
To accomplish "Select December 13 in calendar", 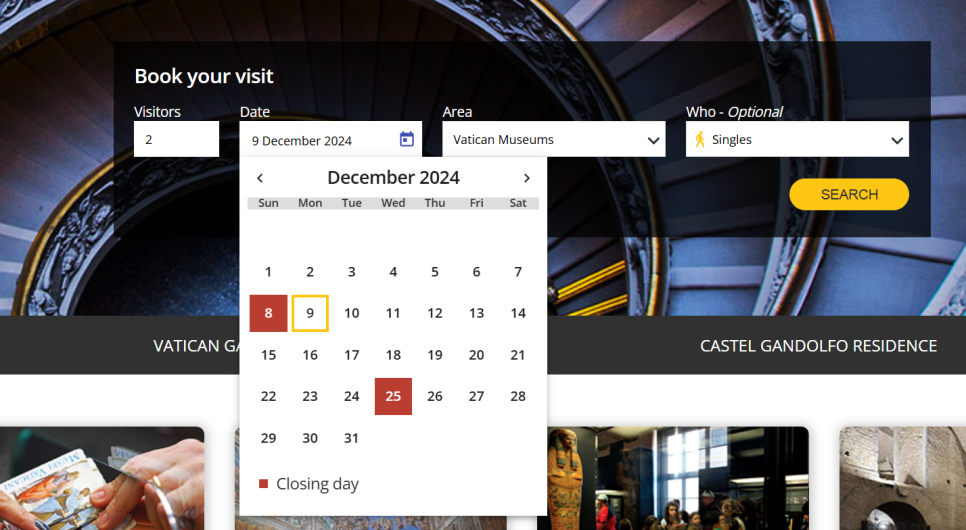I will (x=476, y=313).
